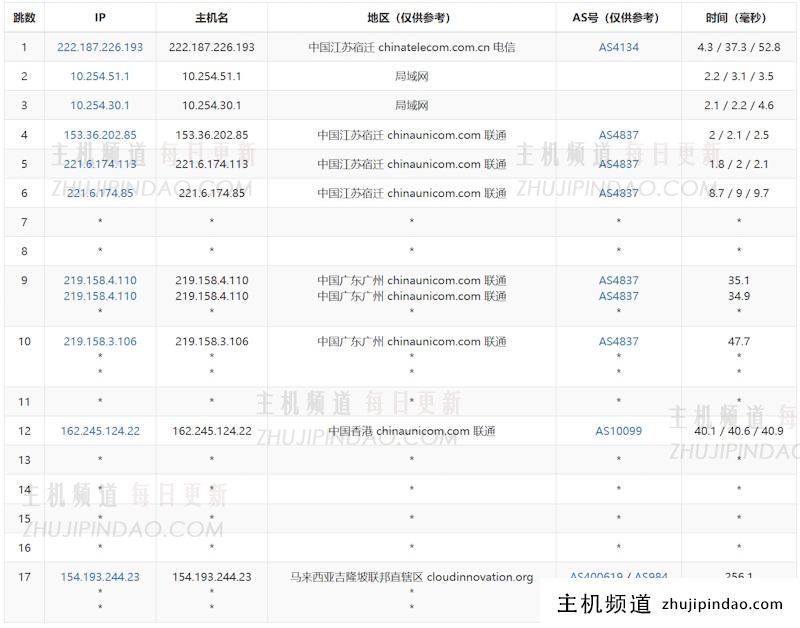Select the 局域网 cell in hop 2
Screen dimensions: 800x628
click(412, 77)
